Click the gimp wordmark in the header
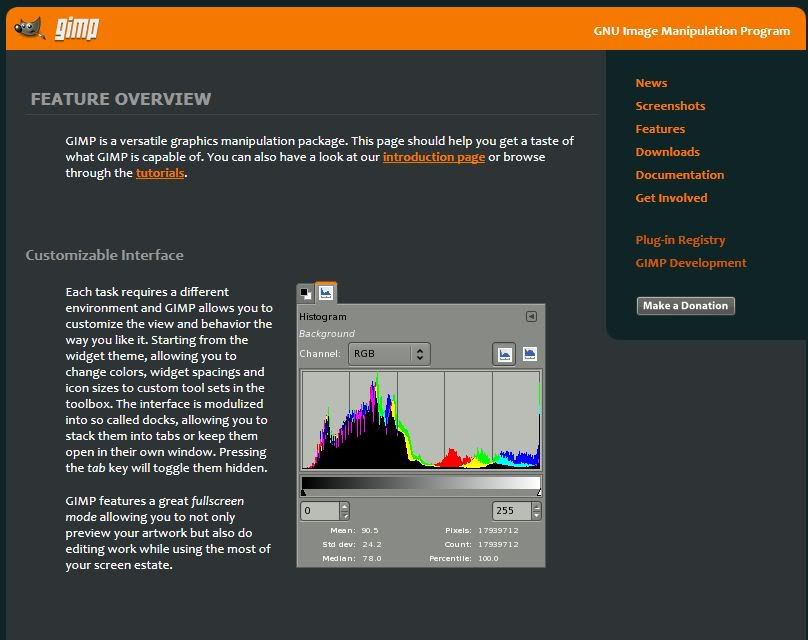Viewport: 808px width, 640px height. coord(77,28)
